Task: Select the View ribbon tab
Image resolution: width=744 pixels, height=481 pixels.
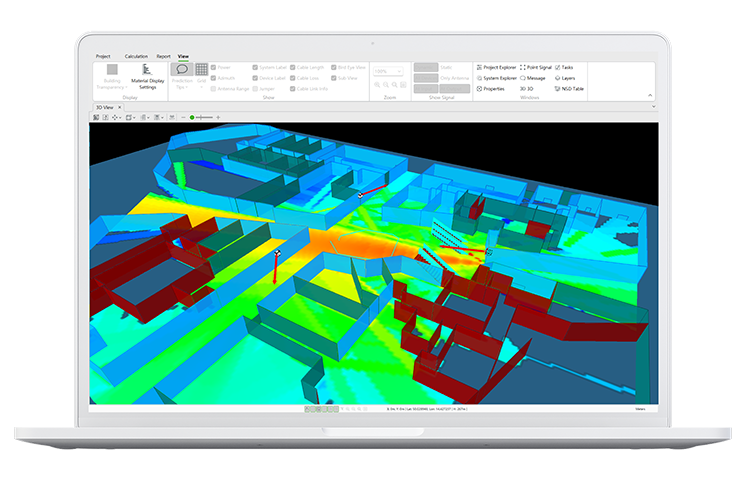Action: click(x=183, y=56)
